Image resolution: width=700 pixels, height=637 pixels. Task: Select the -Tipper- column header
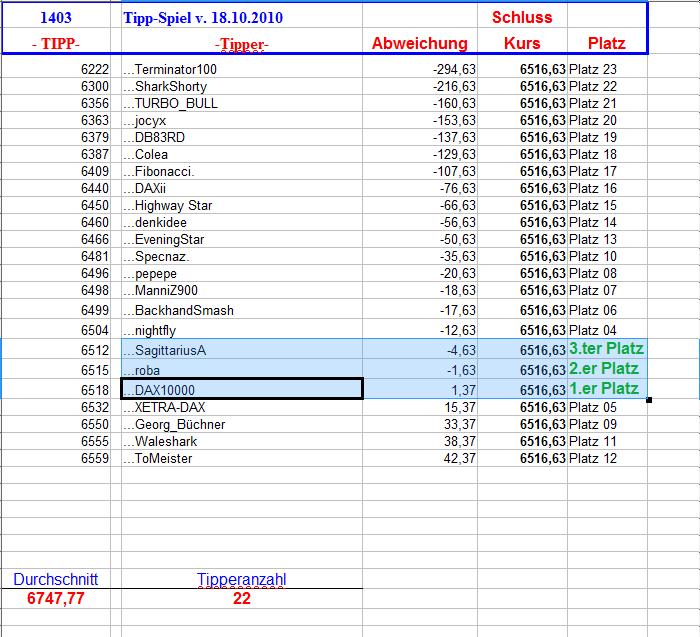tap(242, 43)
